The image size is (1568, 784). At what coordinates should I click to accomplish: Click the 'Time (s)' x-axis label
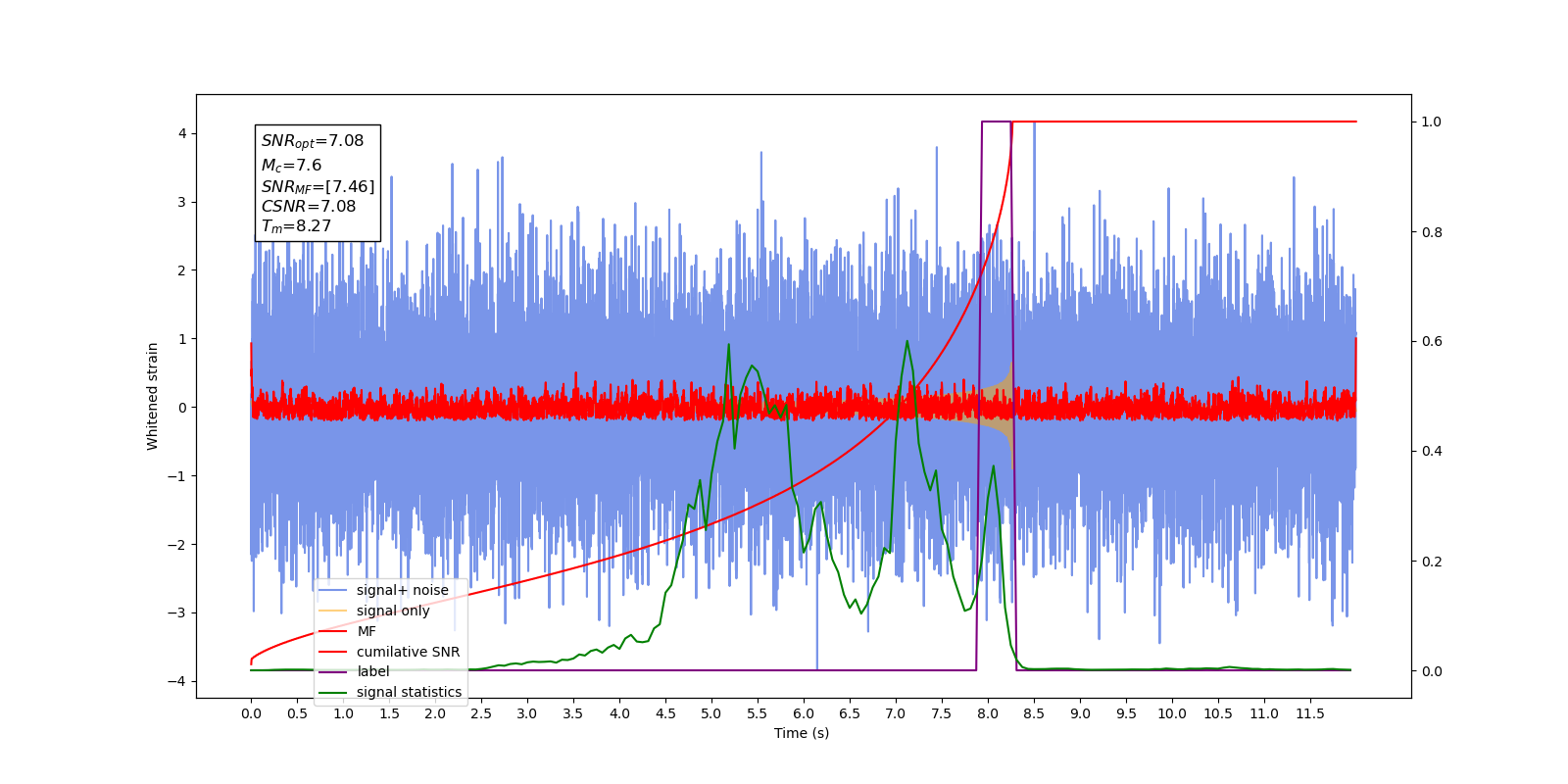point(802,733)
